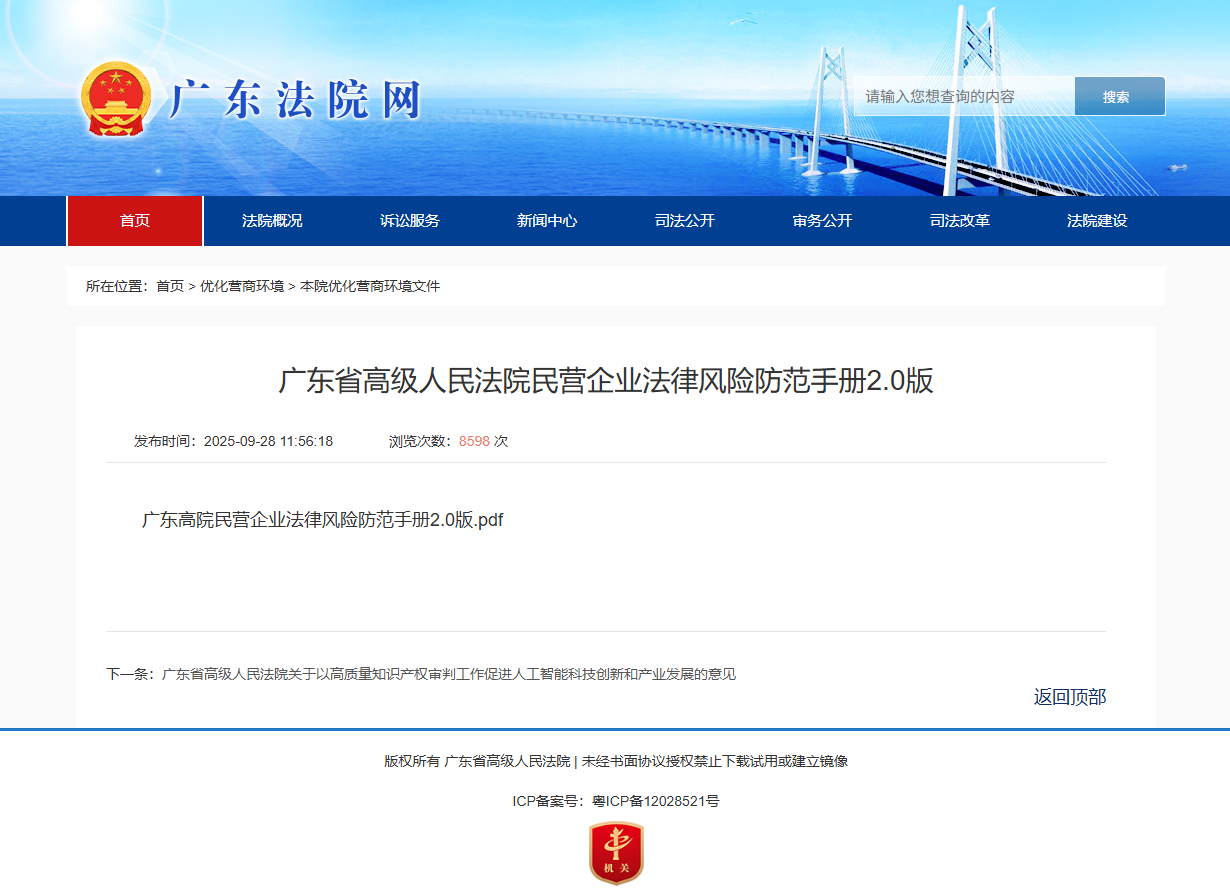The image size is (1230, 894).
Task: Select 新闻中心 in the navigation bar
Action: [x=547, y=221]
